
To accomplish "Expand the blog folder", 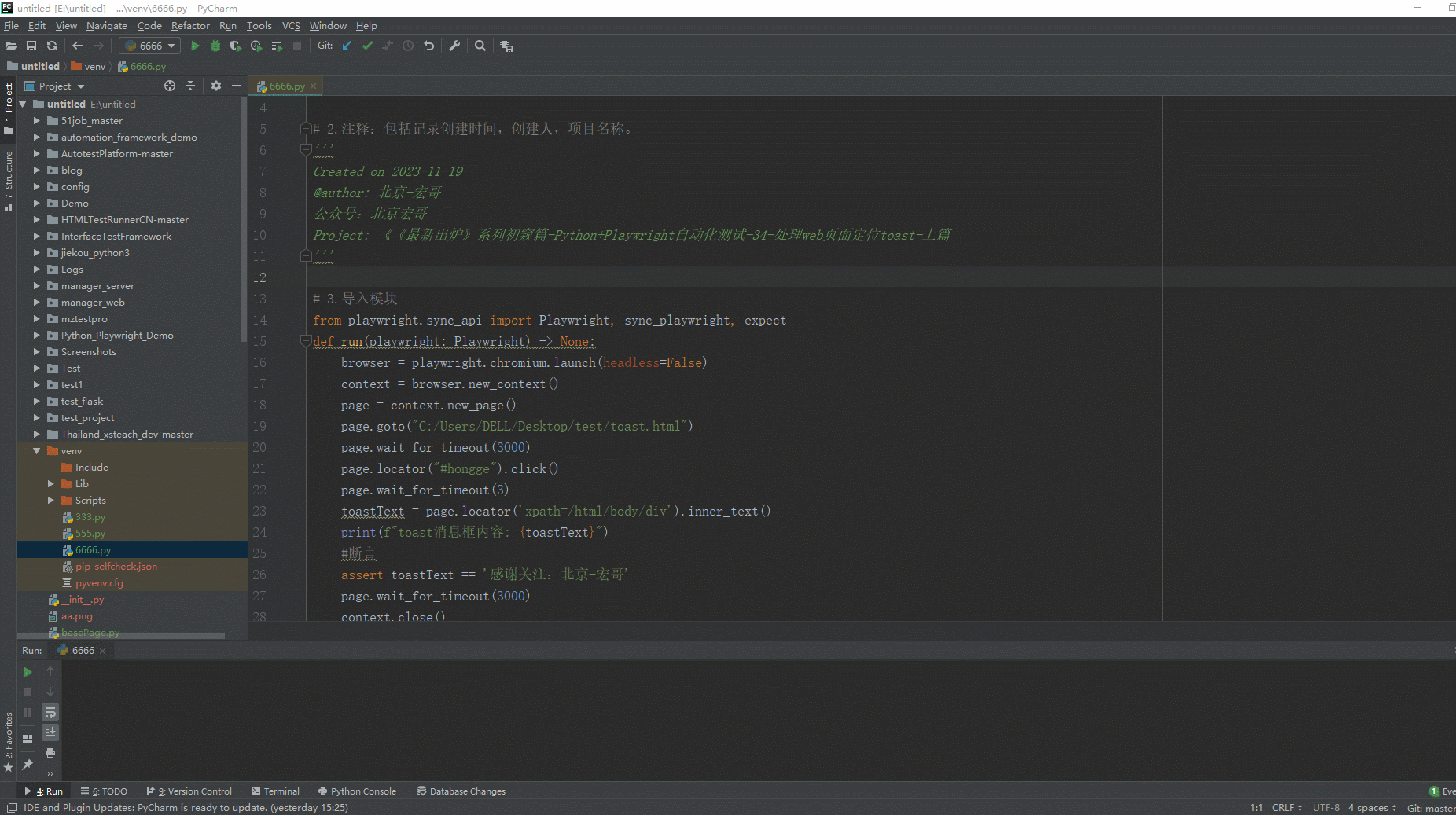I will 36,171.
